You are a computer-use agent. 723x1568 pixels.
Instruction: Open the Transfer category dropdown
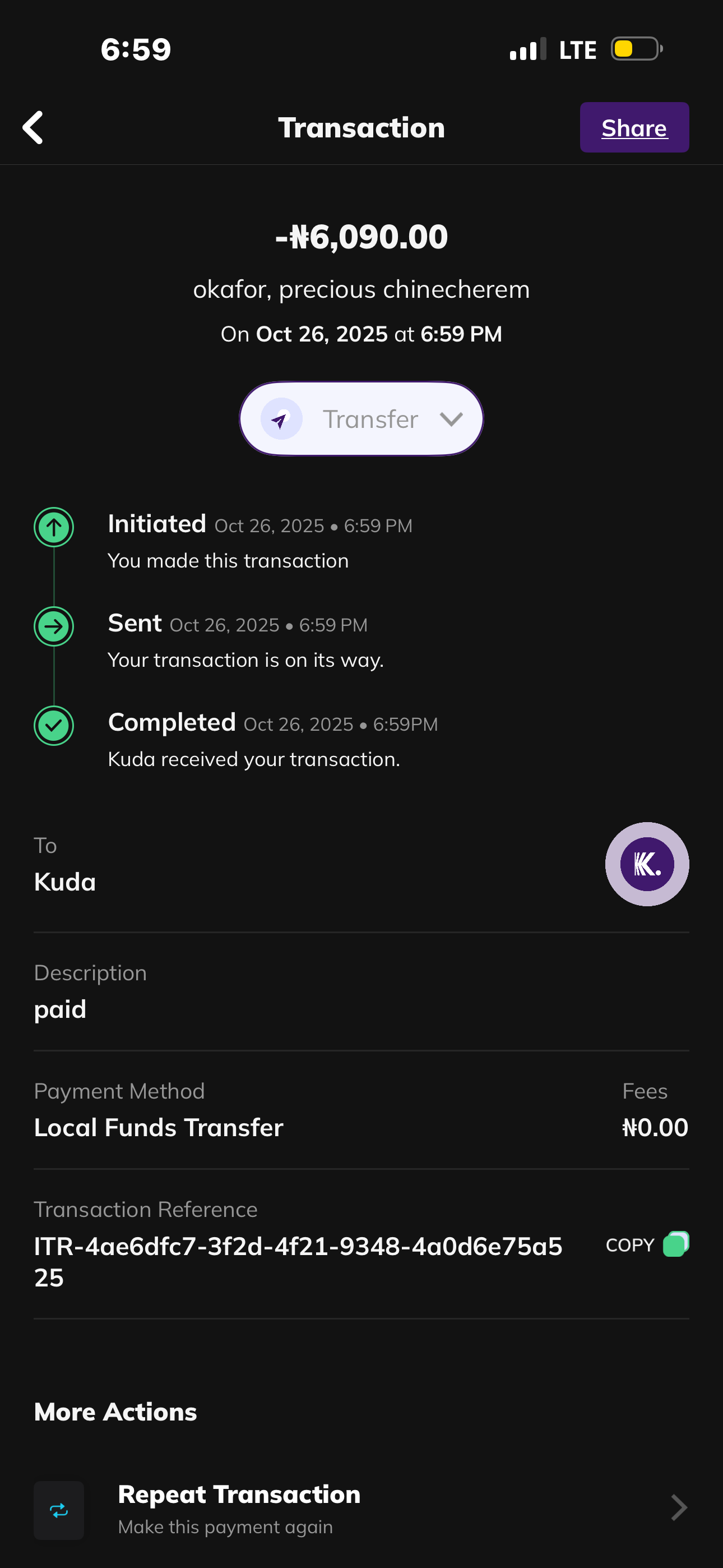click(x=361, y=419)
